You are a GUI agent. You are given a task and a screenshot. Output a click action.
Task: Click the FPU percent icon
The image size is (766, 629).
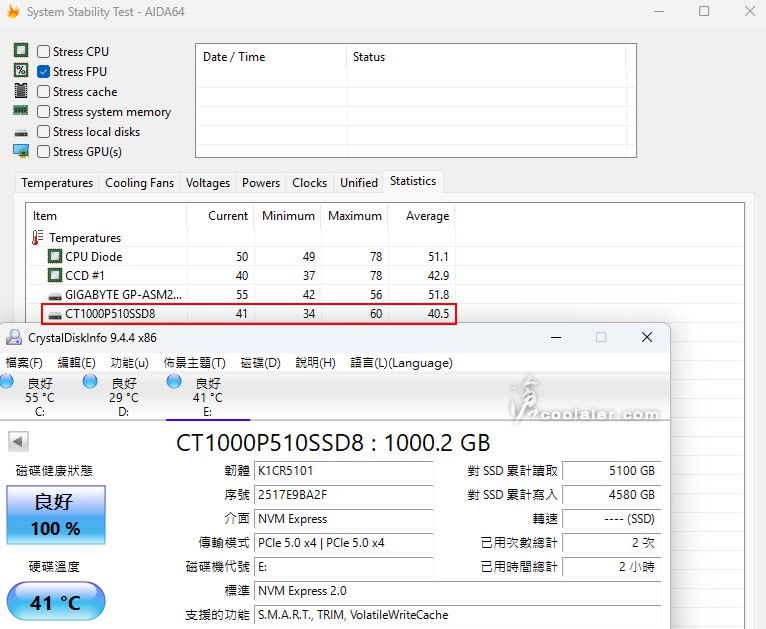(x=21, y=70)
